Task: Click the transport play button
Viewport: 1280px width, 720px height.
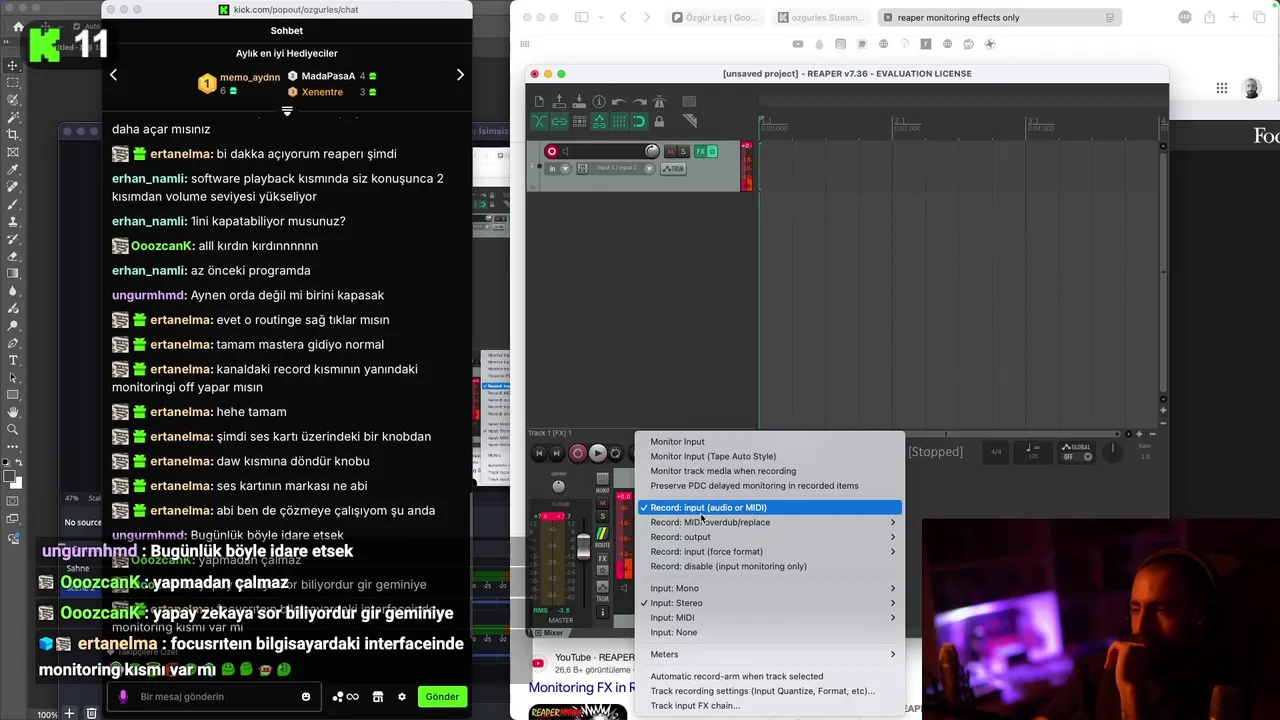Action: pos(597,453)
